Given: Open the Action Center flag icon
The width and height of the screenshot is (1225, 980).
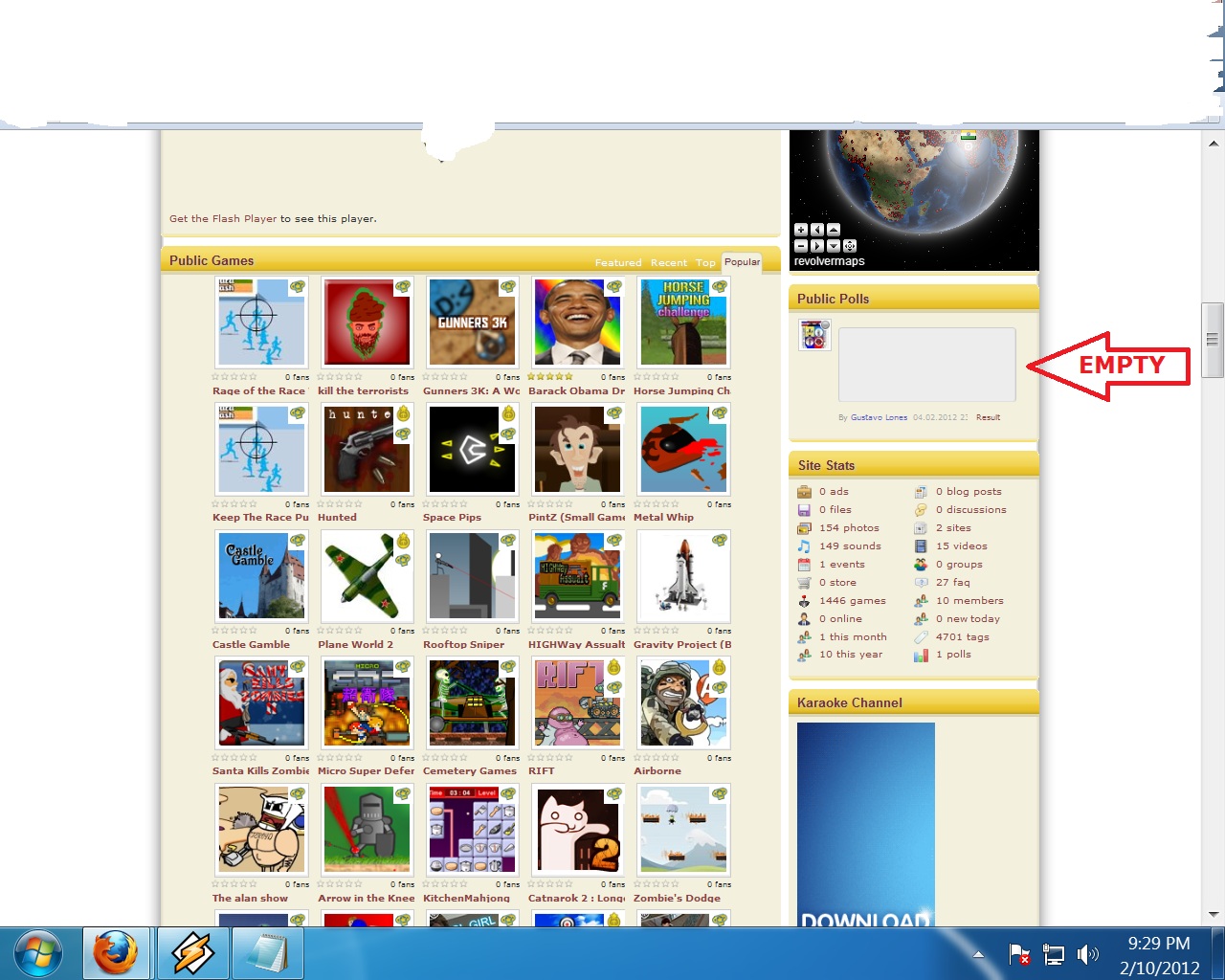Looking at the screenshot, I should pos(1020,954).
